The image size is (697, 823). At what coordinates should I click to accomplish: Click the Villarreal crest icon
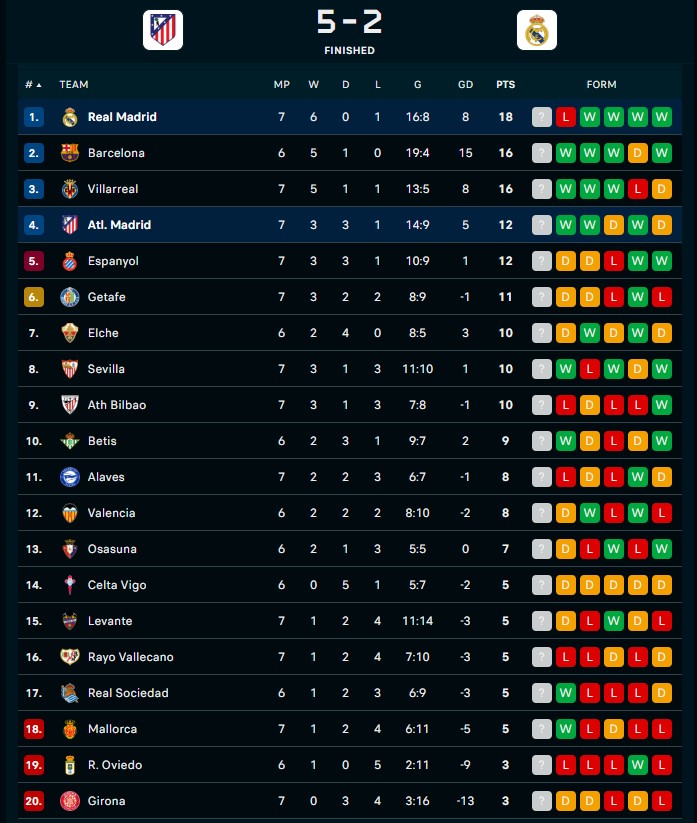tap(70, 189)
